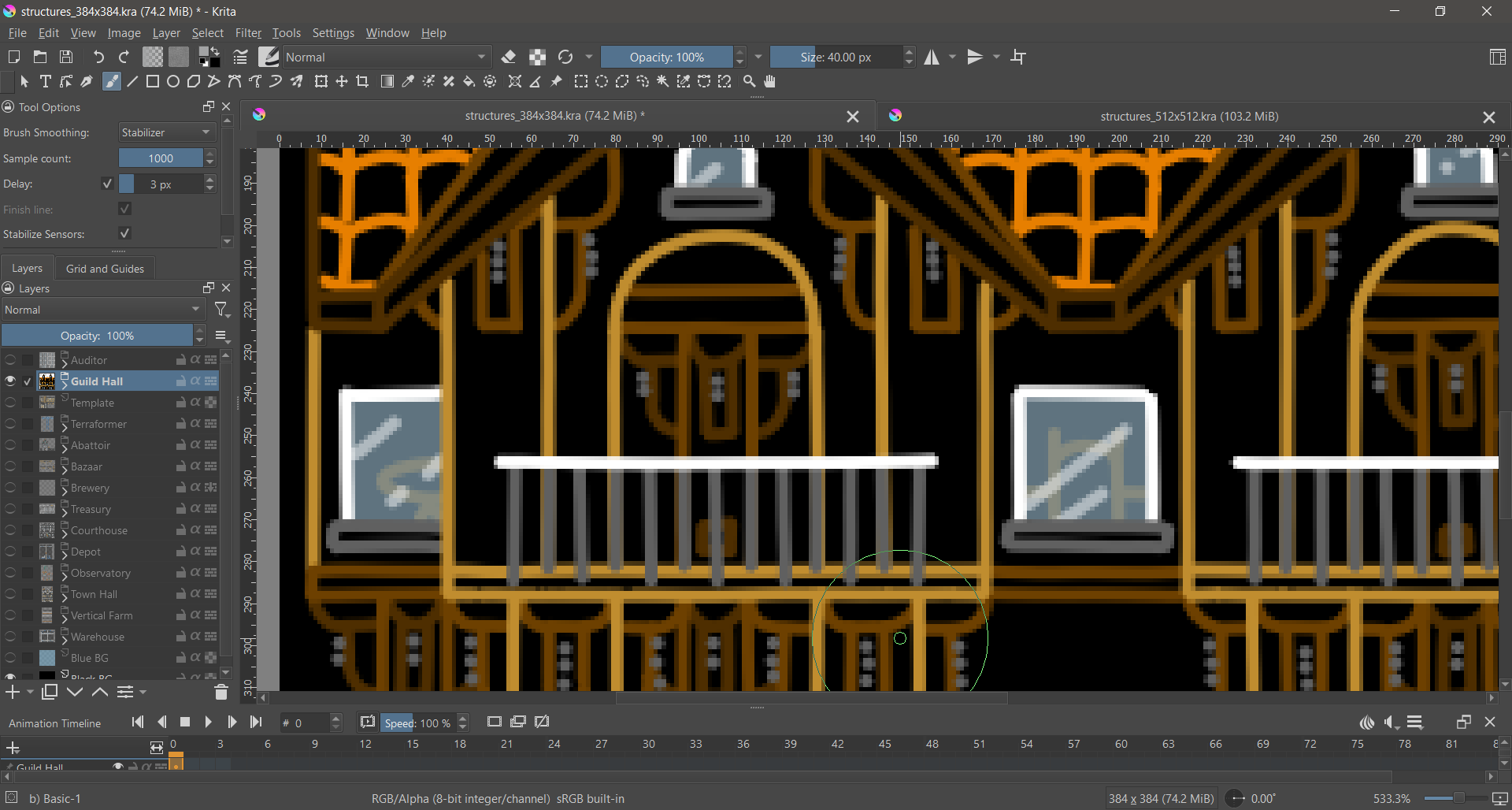The height and width of the screenshot is (810, 1512).
Task: Open the Brush Smoothing dropdown
Action: [167, 132]
